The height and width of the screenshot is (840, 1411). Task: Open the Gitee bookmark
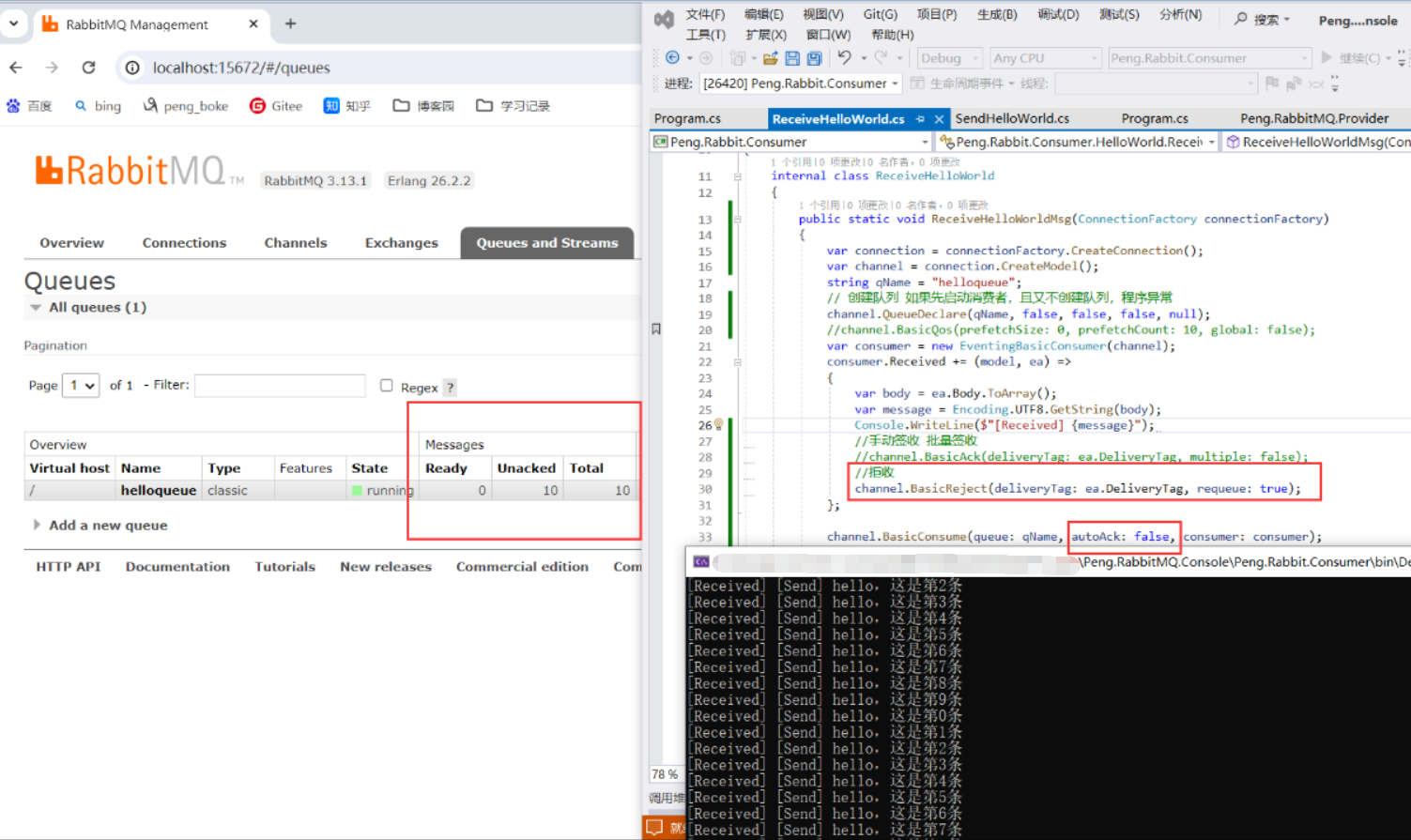point(276,106)
